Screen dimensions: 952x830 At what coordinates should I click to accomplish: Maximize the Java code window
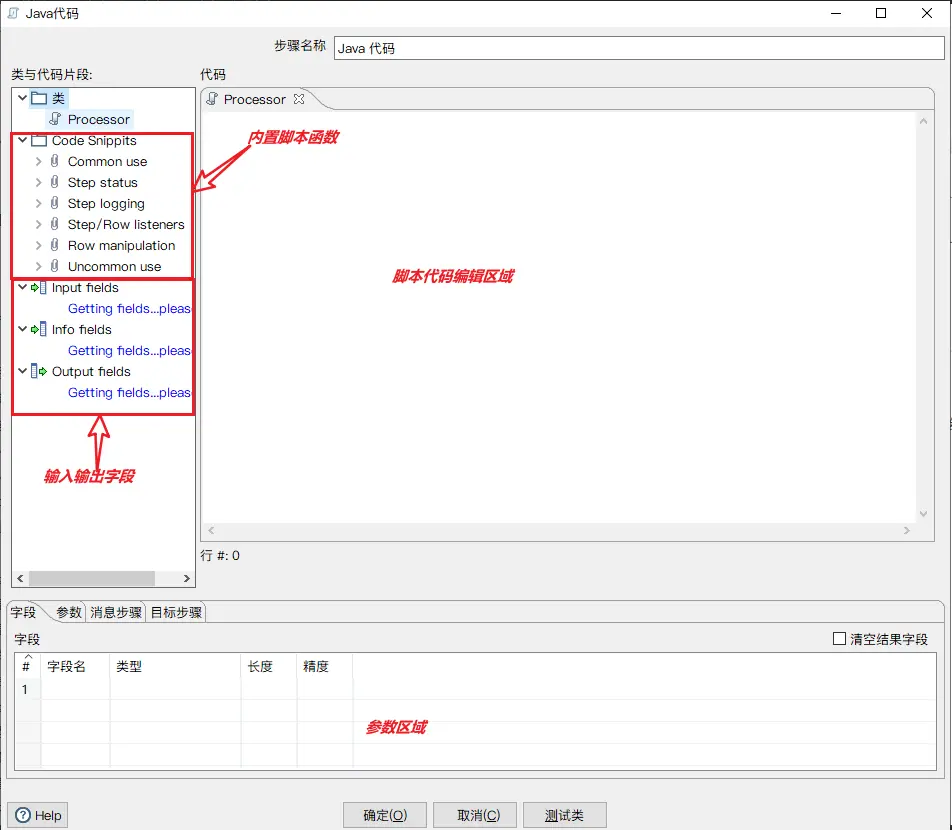tap(881, 13)
